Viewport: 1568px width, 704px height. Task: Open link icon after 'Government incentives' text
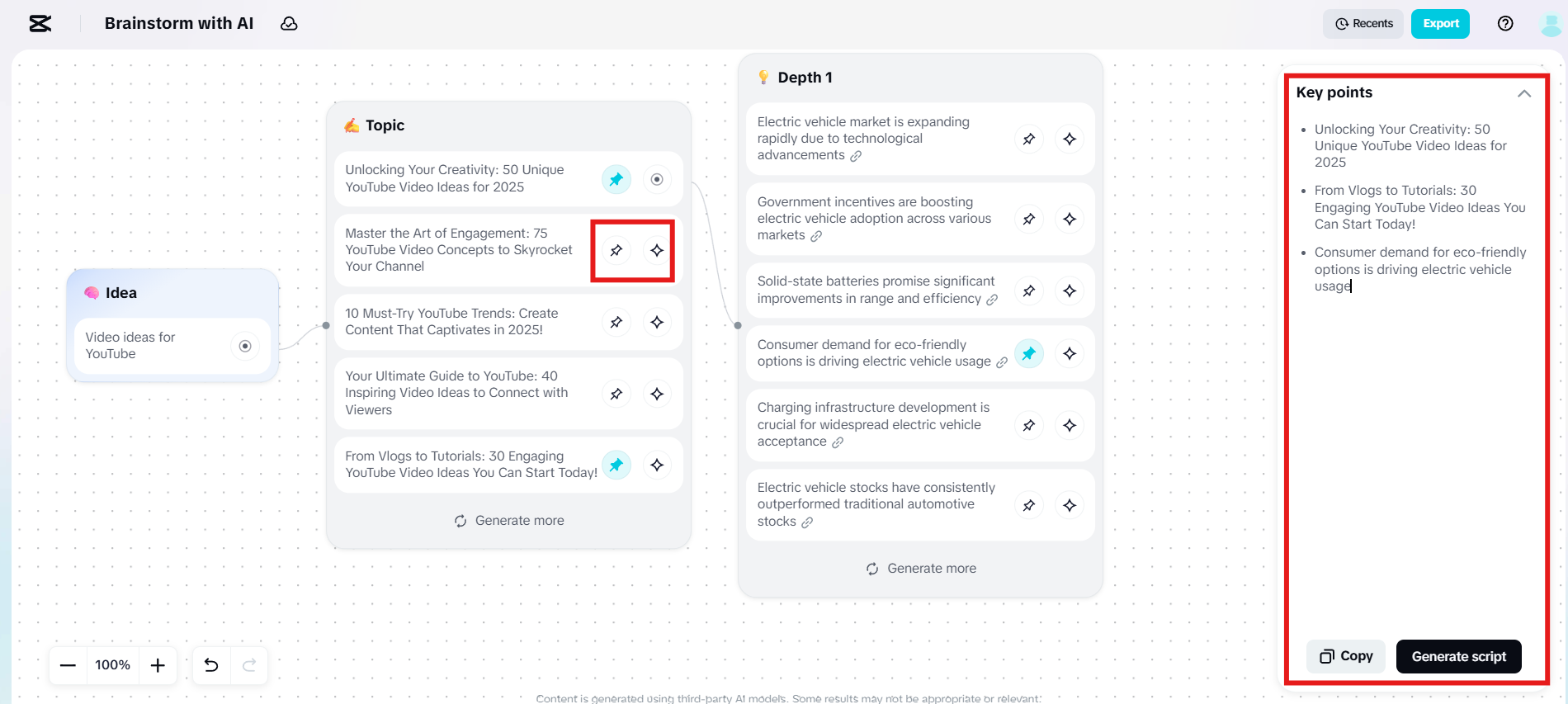(x=816, y=236)
